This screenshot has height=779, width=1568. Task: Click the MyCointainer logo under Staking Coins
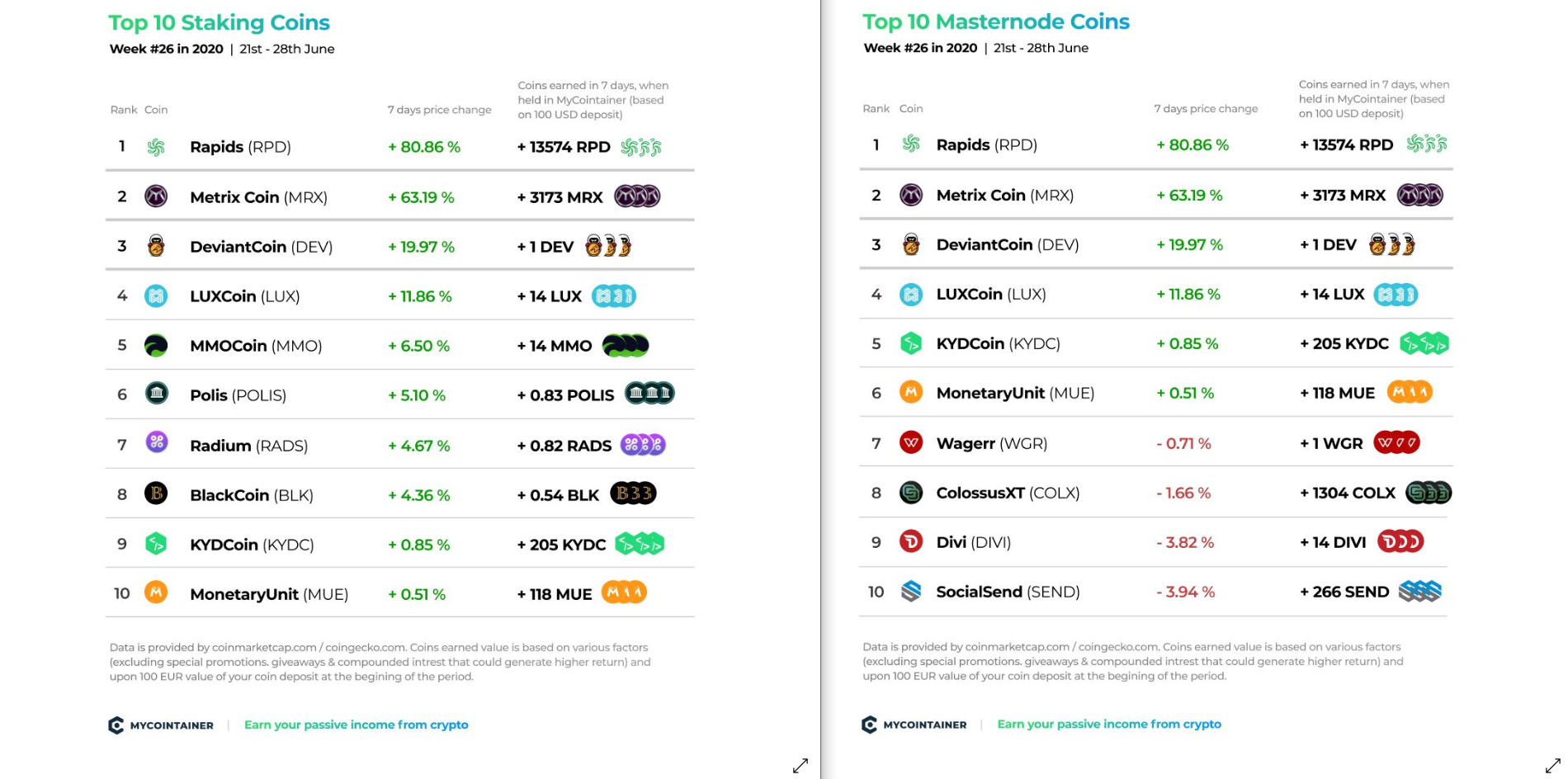click(x=161, y=725)
